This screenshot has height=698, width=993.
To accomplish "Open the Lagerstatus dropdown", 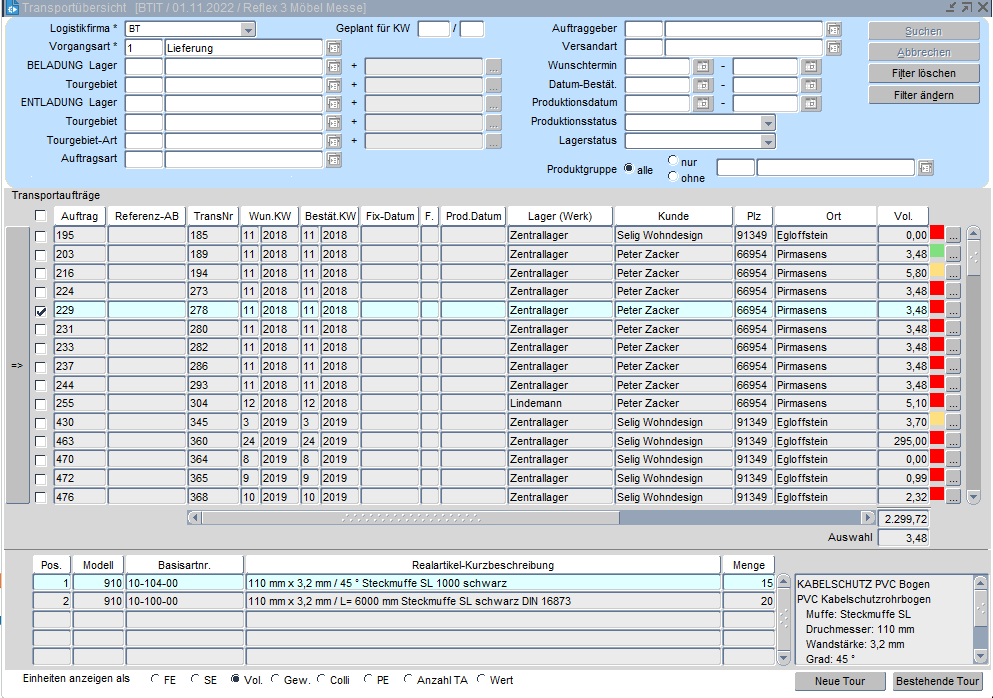I will [767, 142].
